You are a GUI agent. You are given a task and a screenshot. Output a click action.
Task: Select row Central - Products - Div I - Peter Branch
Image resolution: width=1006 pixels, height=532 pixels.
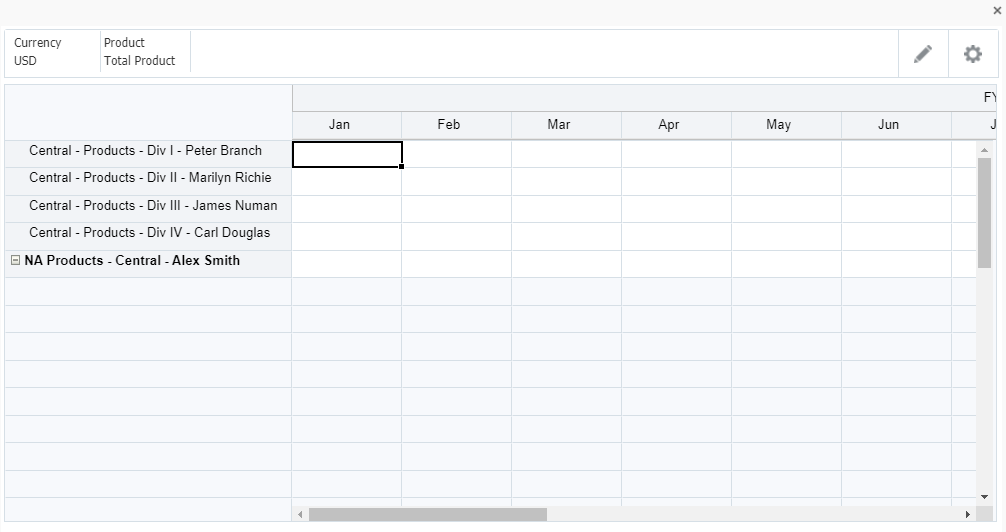148,154
